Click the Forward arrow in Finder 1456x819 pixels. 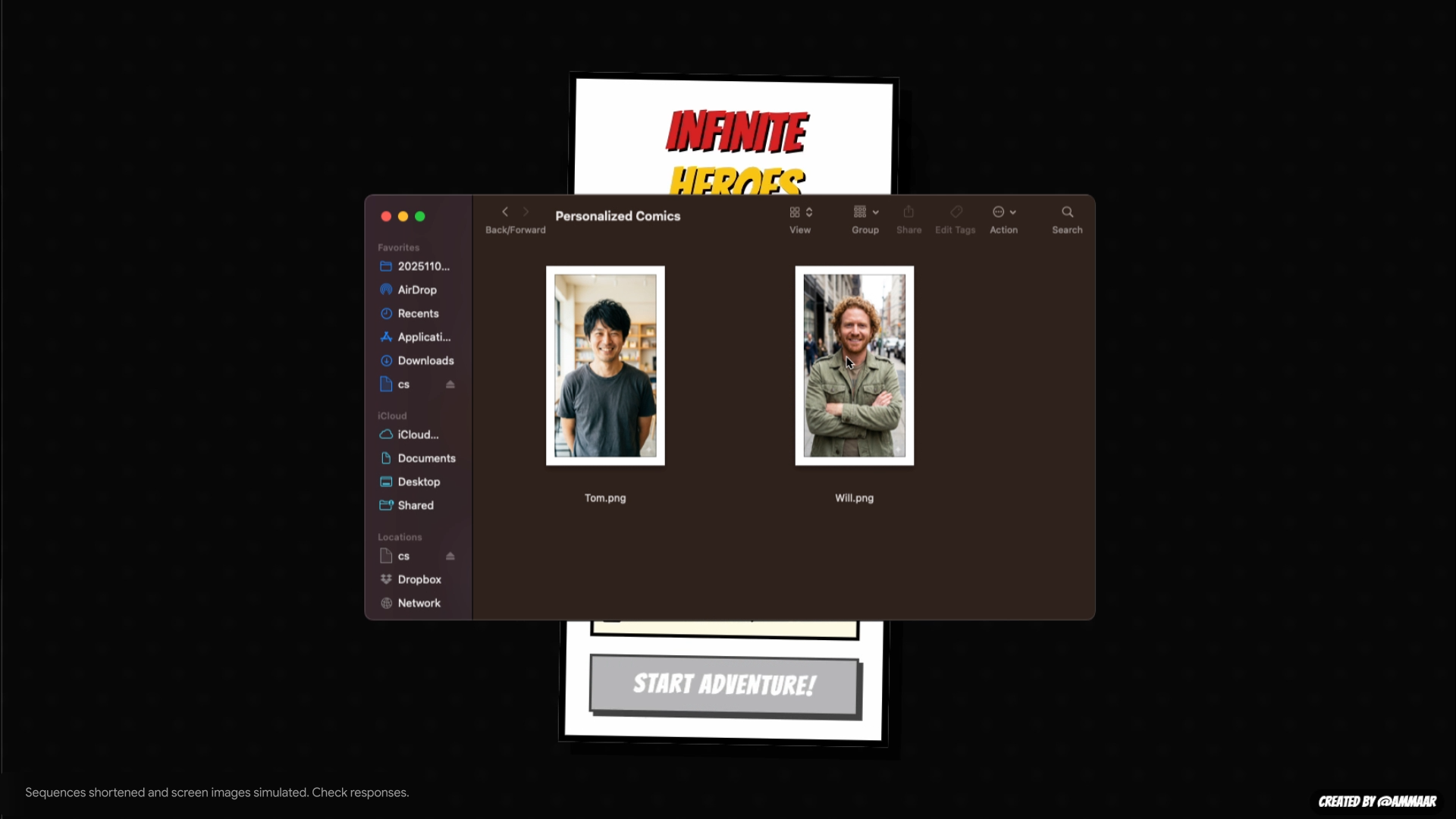pyautogui.click(x=526, y=212)
